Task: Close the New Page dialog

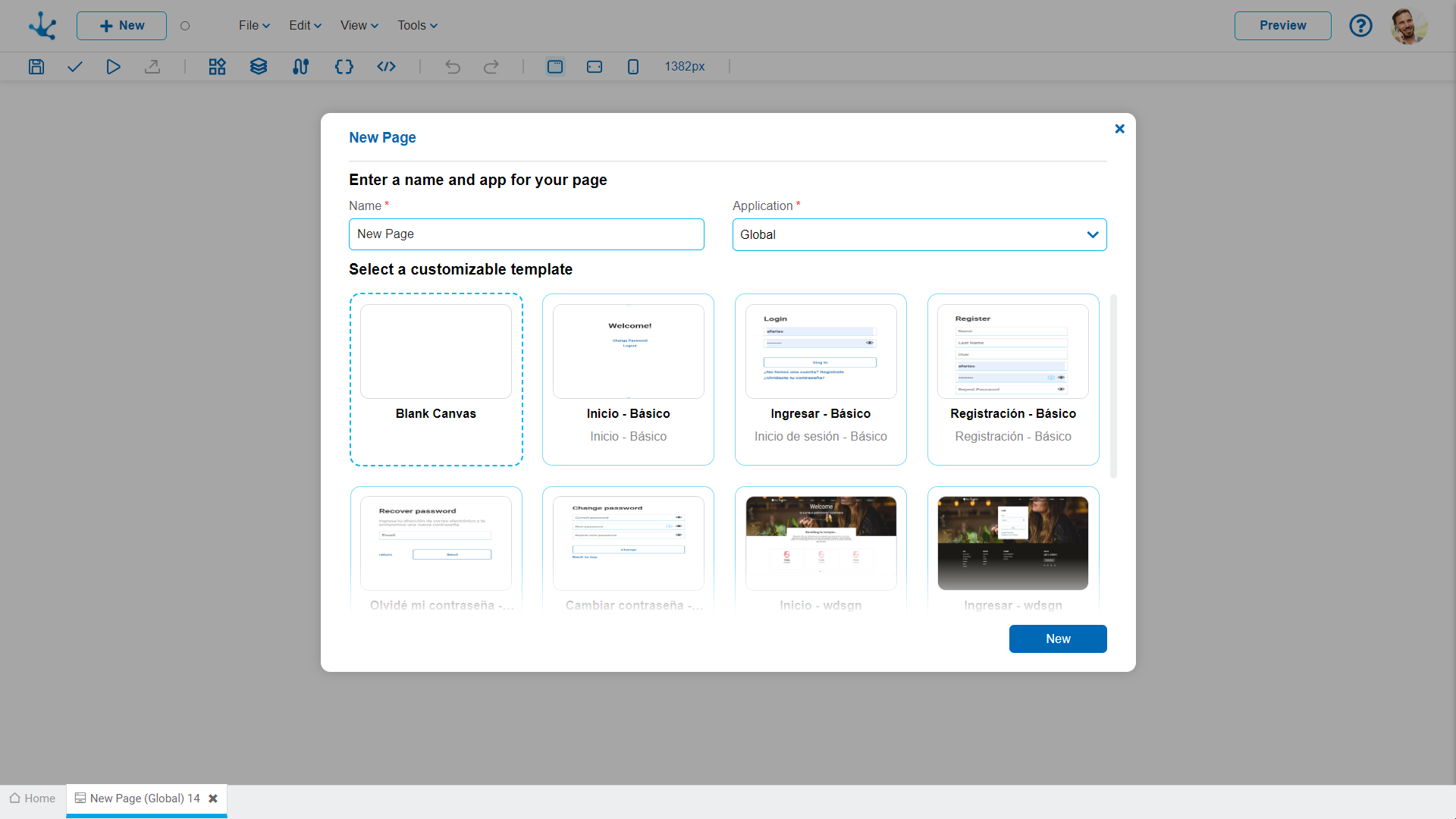Action: pyautogui.click(x=1119, y=129)
